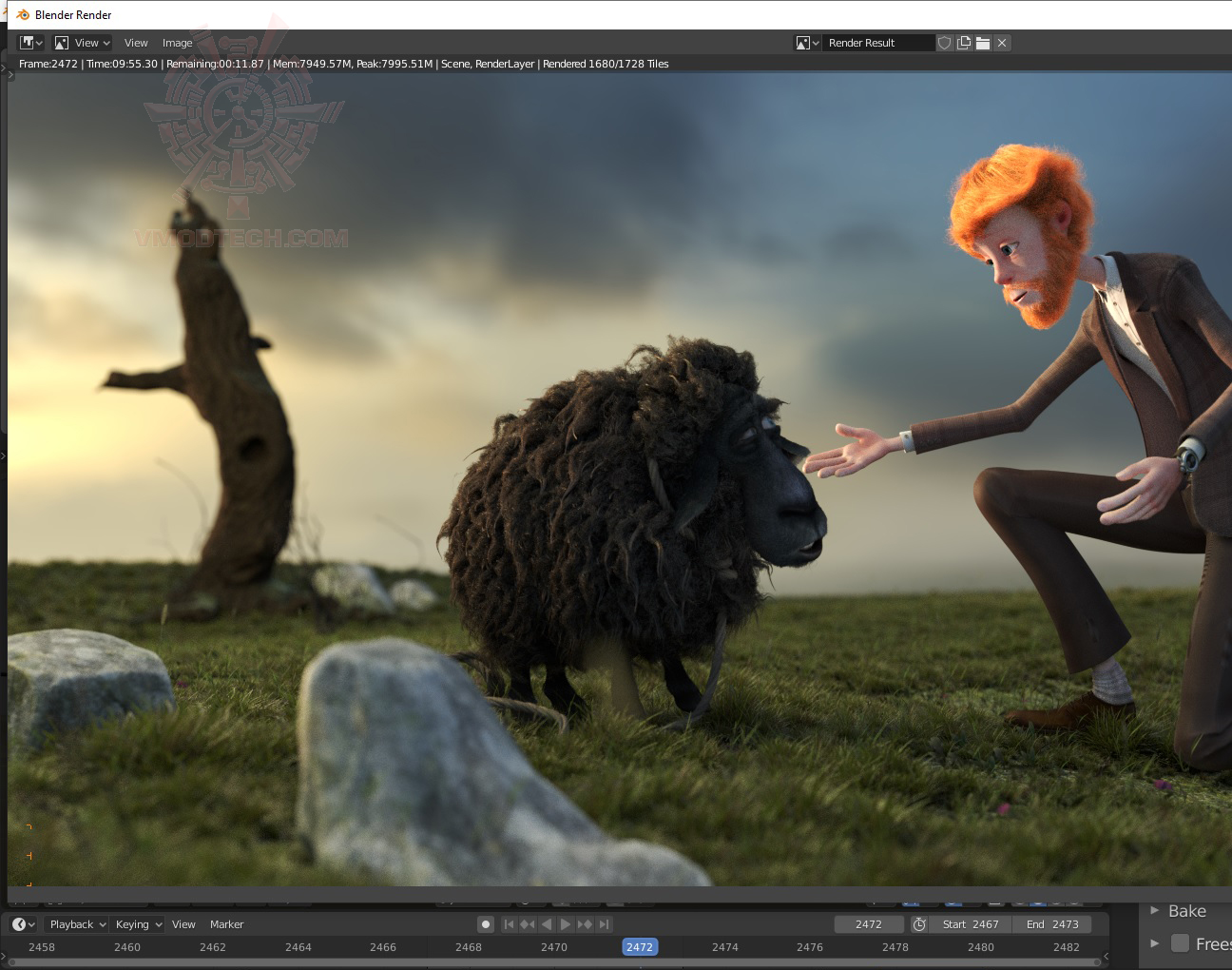Screen dimensions: 1232x970
Task: Click frame 2468 on the timeline
Action: (x=469, y=947)
